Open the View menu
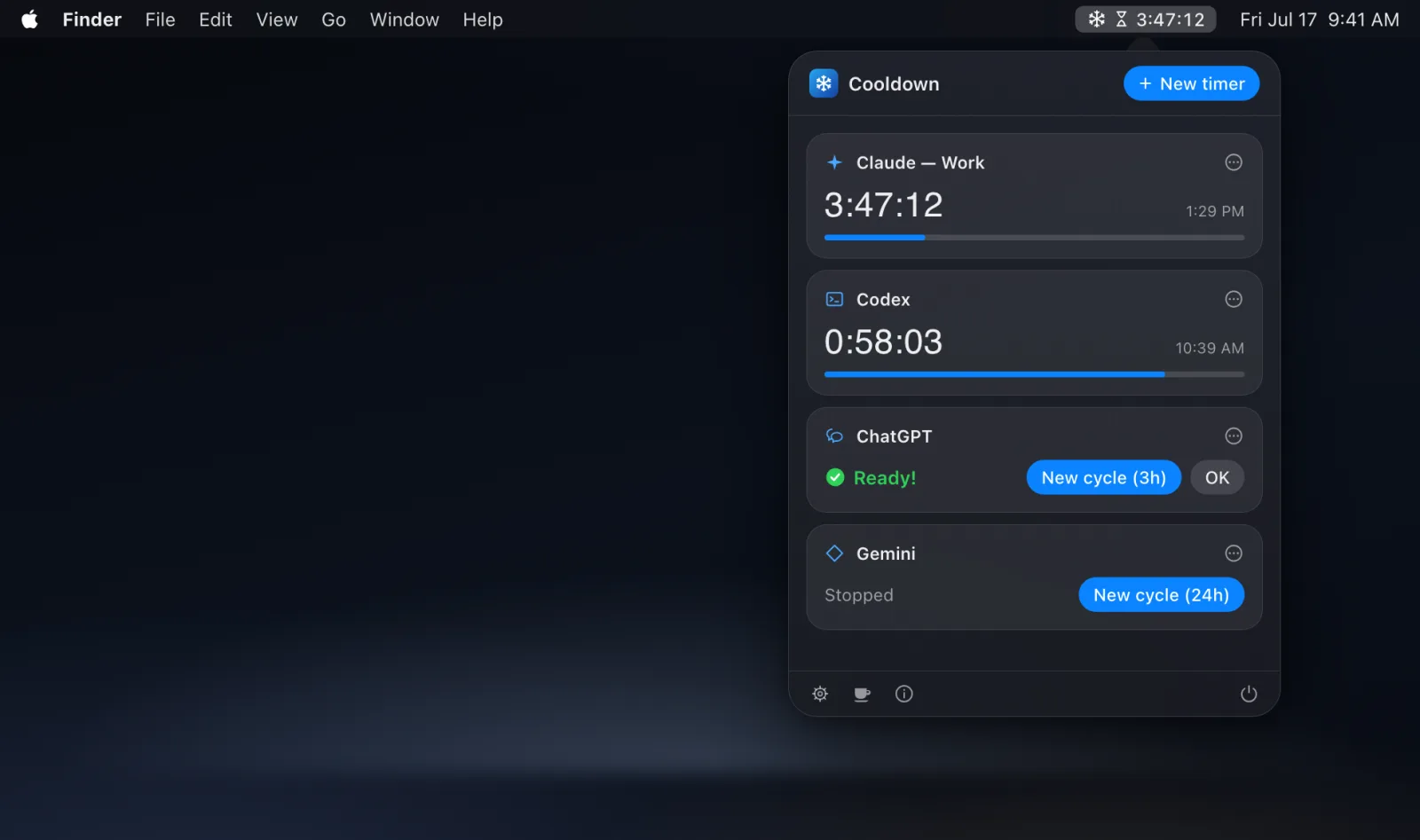Screen dimensions: 1420x840 pos(277,20)
